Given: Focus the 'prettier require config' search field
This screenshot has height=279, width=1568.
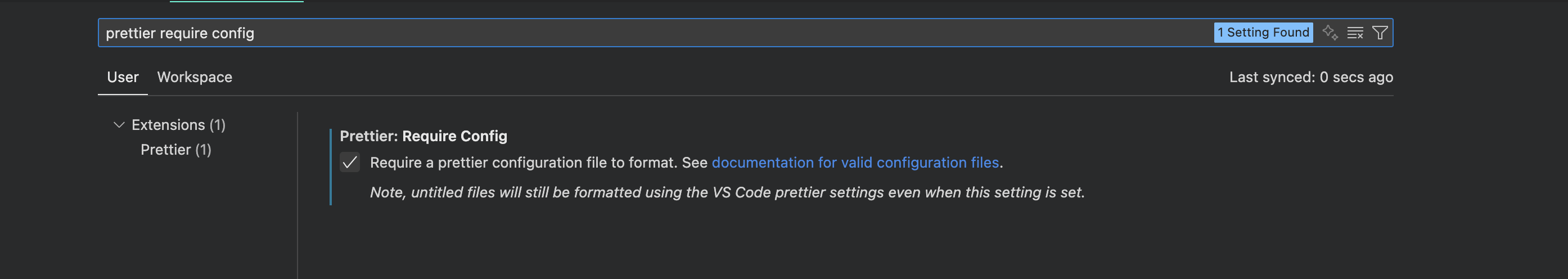Looking at the screenshot, I should (609, 33).
